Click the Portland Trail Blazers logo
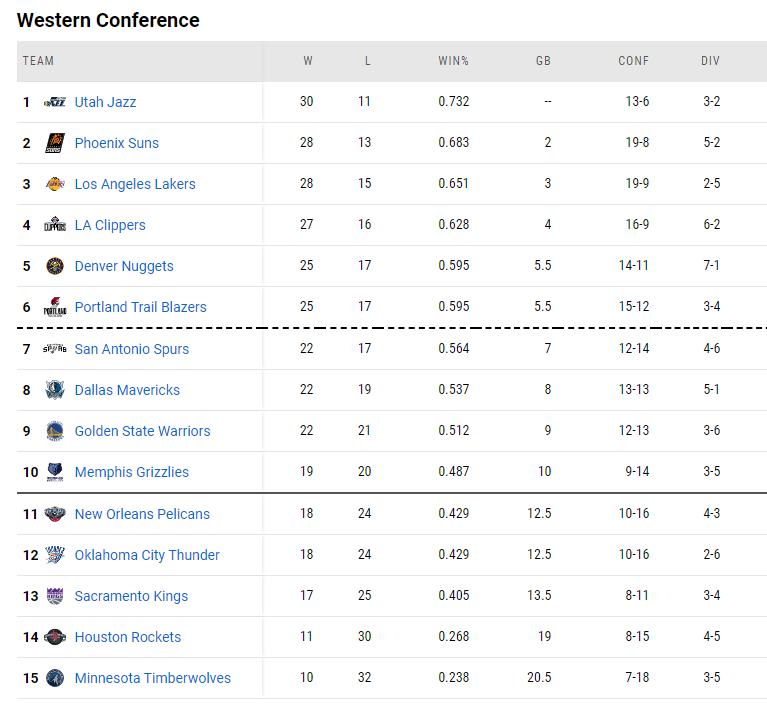This screenshot has height=708, width=767. [x=55, y=307]
